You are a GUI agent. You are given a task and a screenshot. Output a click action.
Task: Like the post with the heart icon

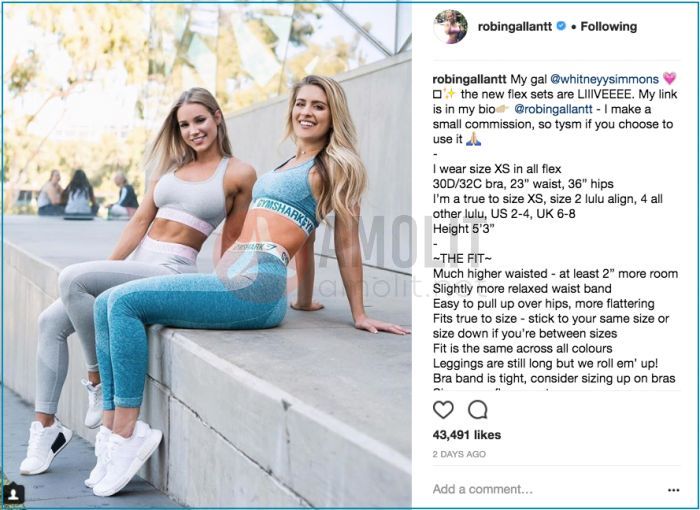pyautogui.click(x=443, y=410)
